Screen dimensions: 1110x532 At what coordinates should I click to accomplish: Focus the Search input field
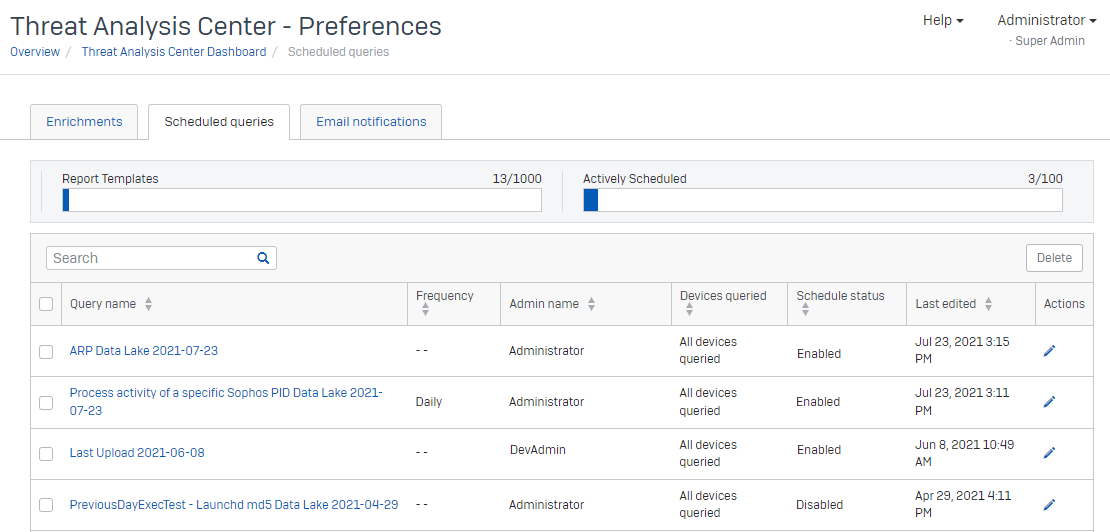click(150, 258)
